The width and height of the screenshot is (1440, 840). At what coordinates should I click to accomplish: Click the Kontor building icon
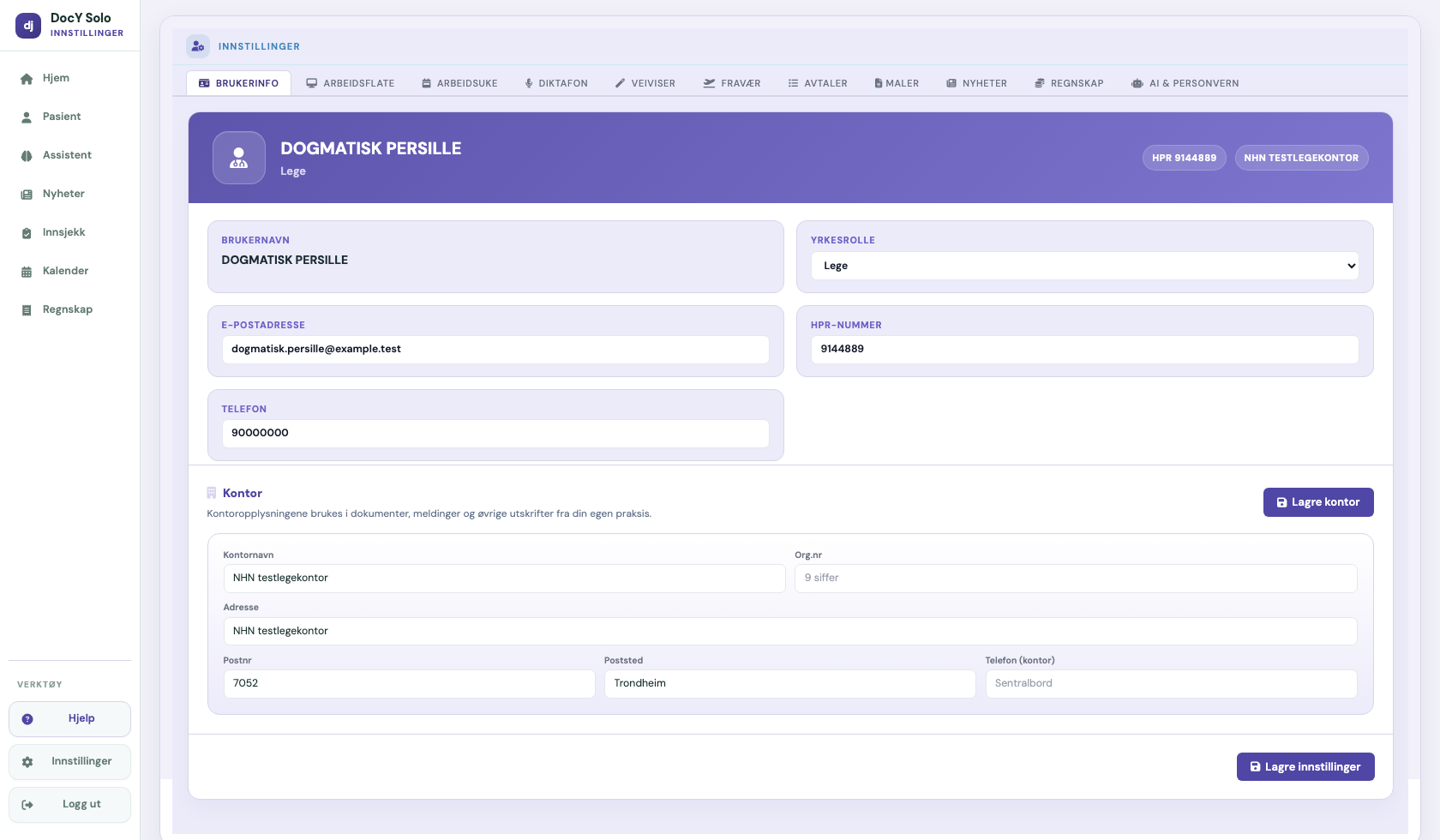212,493
